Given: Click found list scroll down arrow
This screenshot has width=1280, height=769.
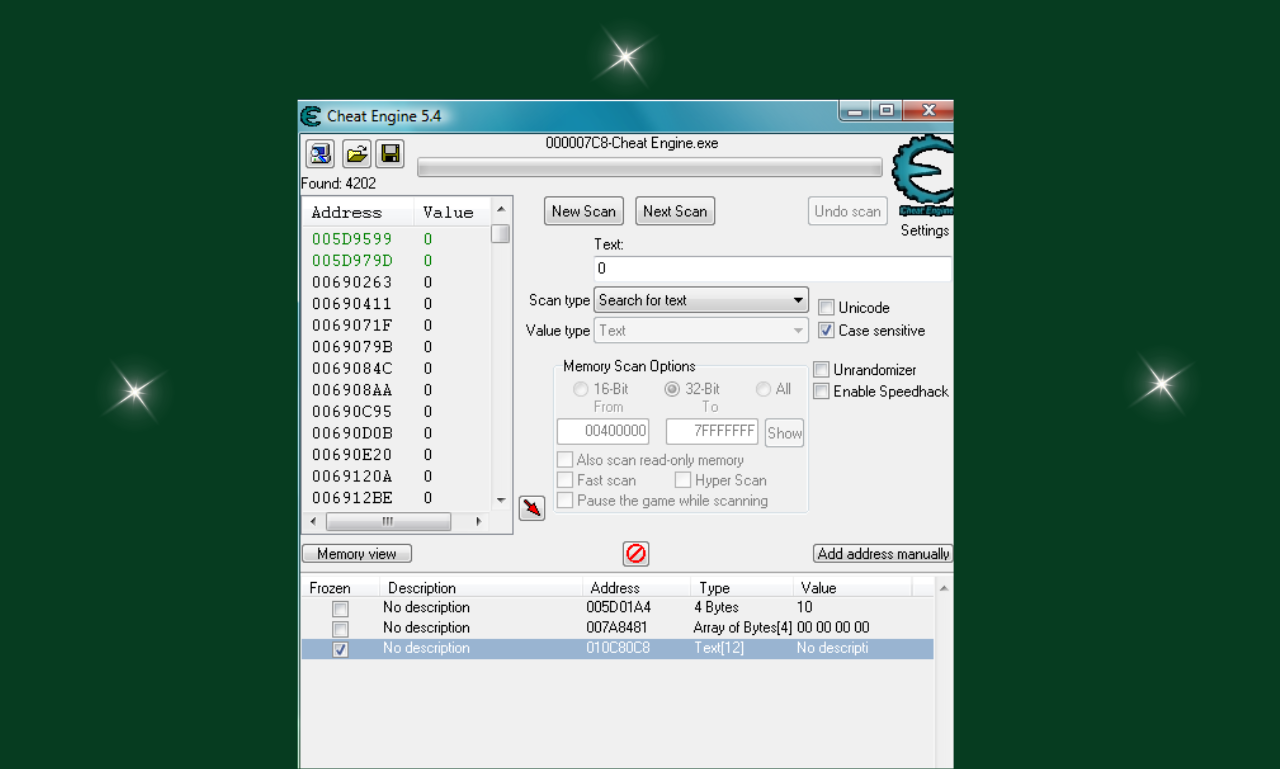Looking at the screenshot, I should (x=501, y=500).
